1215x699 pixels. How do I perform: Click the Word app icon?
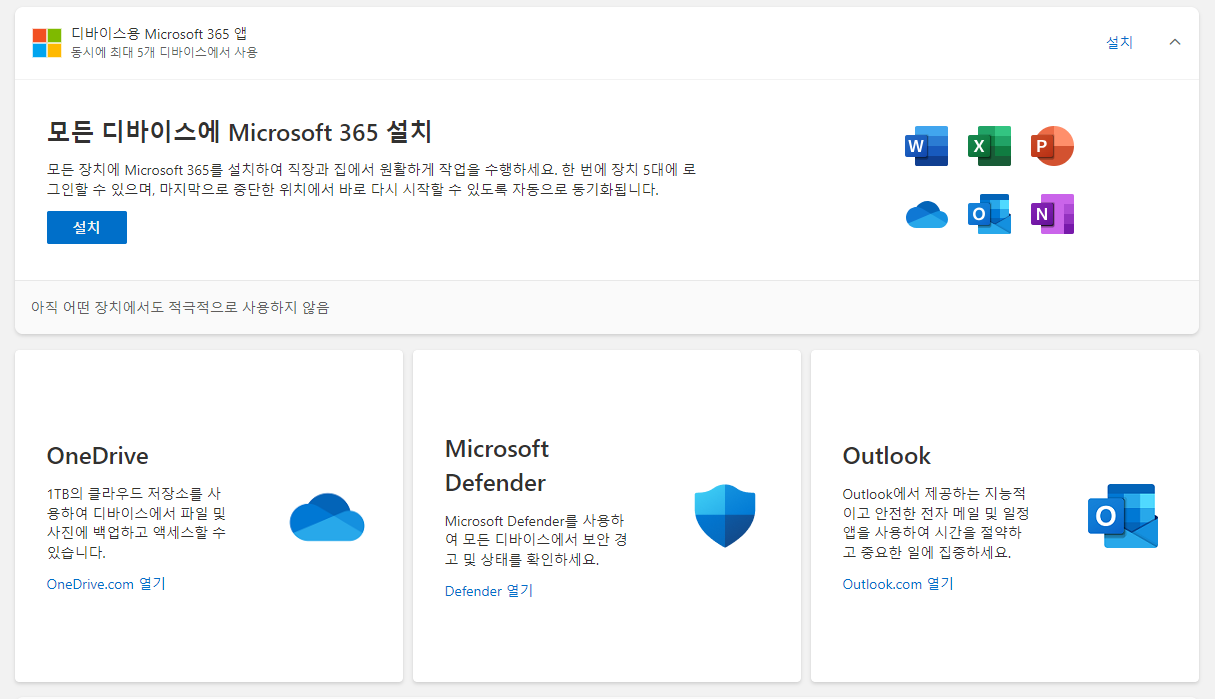click(x=926, y=146)
